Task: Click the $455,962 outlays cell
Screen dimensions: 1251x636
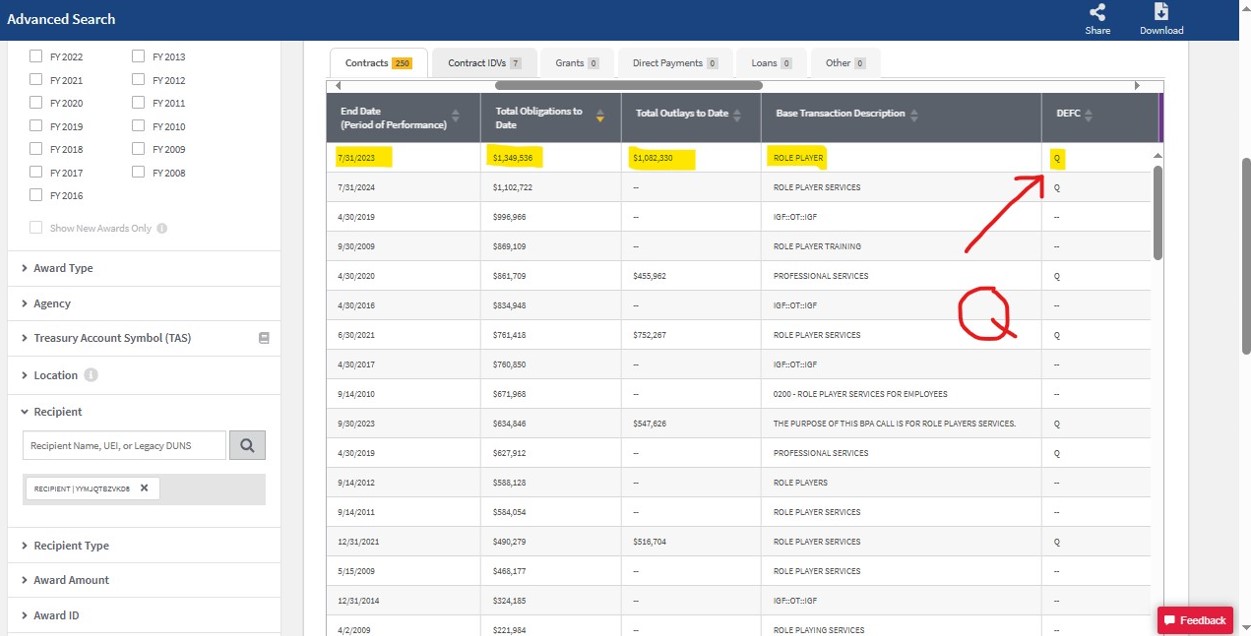Action: (x=691, y=276)
